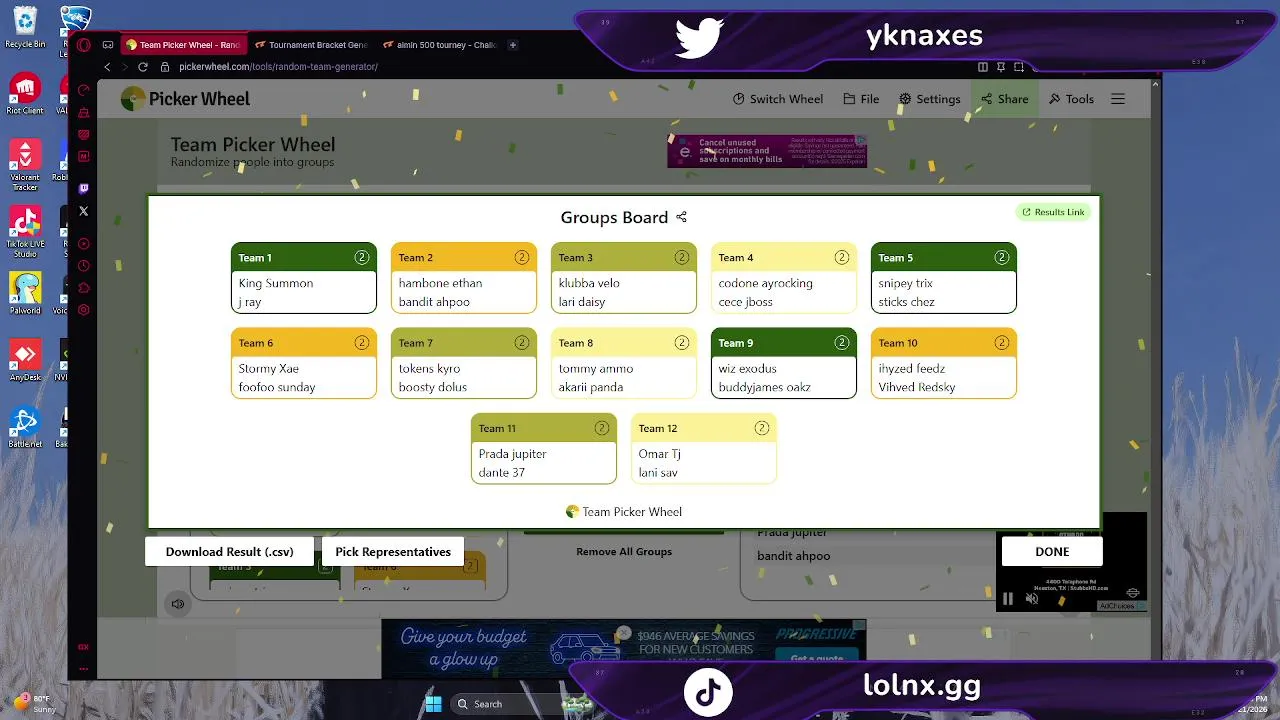The height and width of the screenshot is (720, 1280).
Task: Click split-screen icon in browser toolbar
Action: [983, 67]
